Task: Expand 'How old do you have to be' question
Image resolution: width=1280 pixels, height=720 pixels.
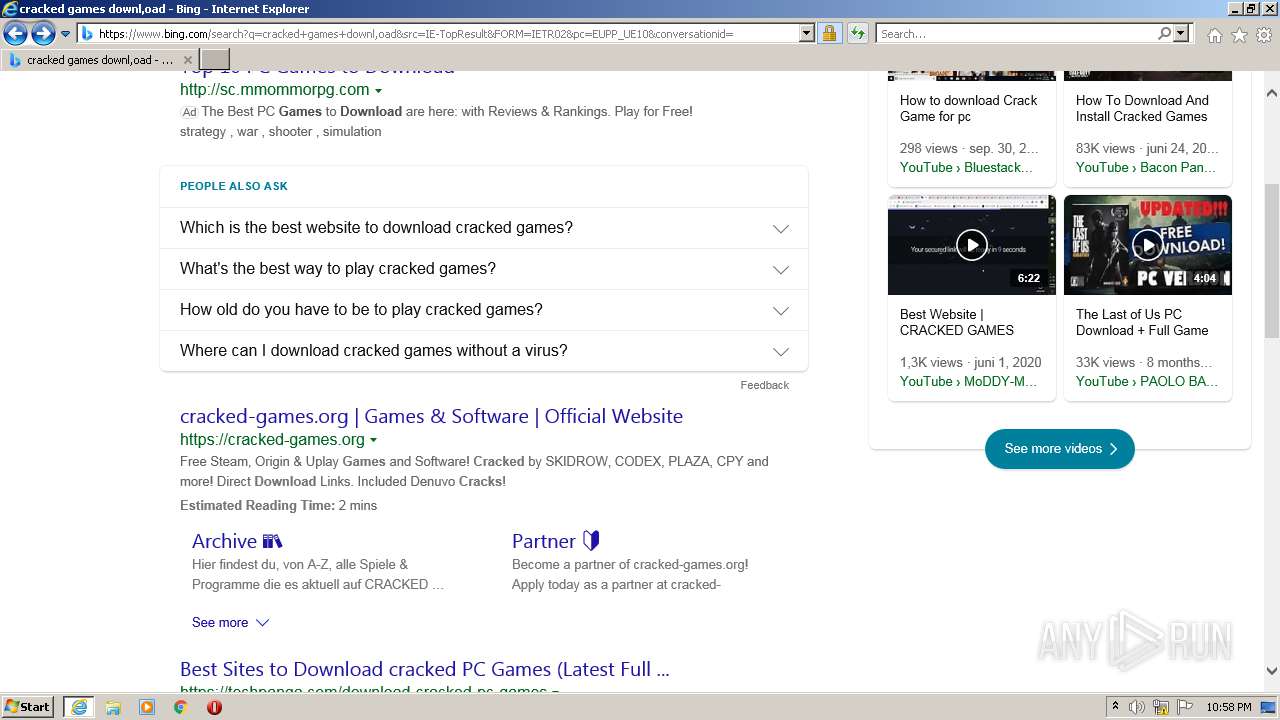Action: [x=484, y=310]
